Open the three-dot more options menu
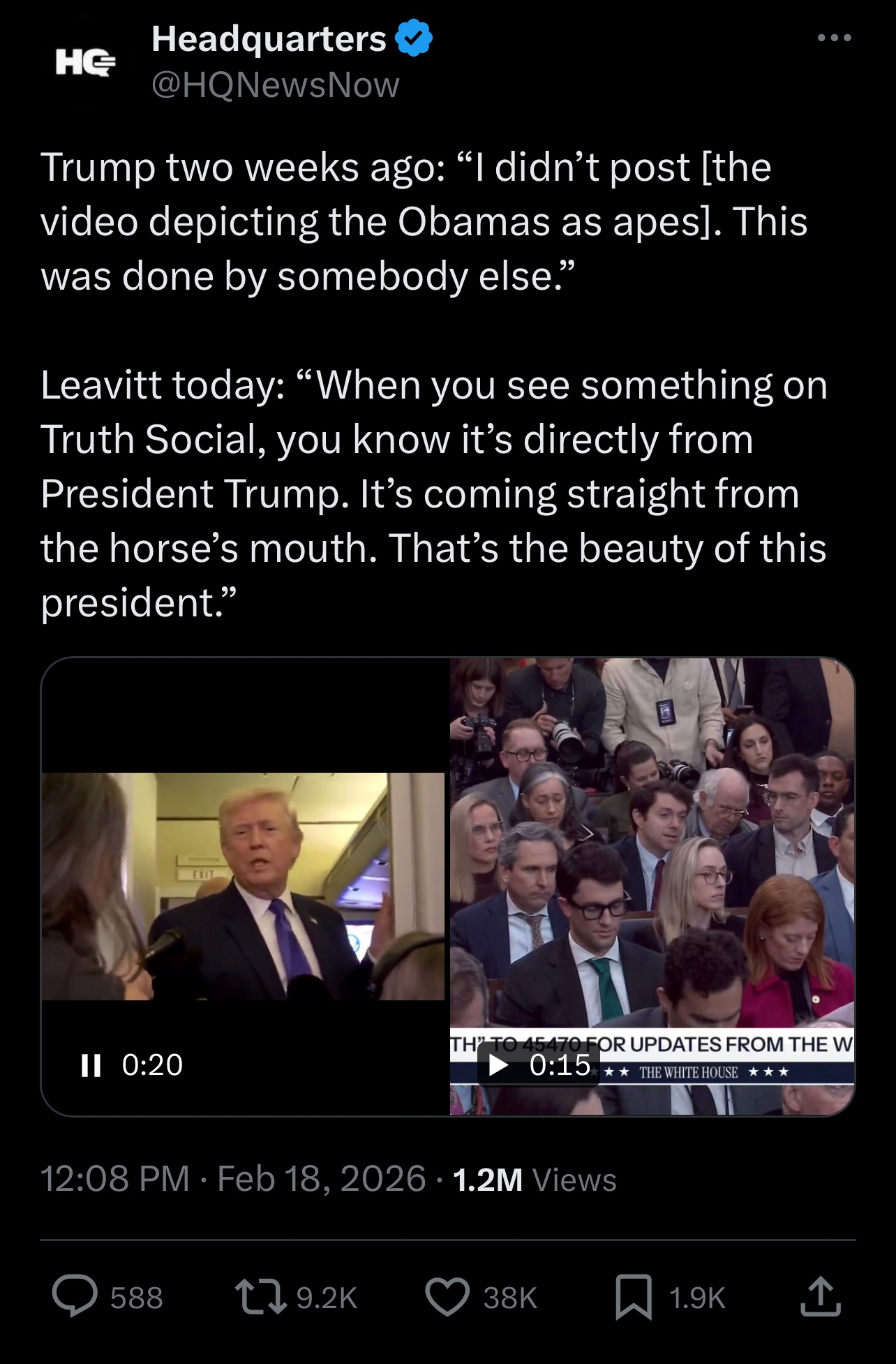This screenshot has height=1364, width=896. pos(835,38)
